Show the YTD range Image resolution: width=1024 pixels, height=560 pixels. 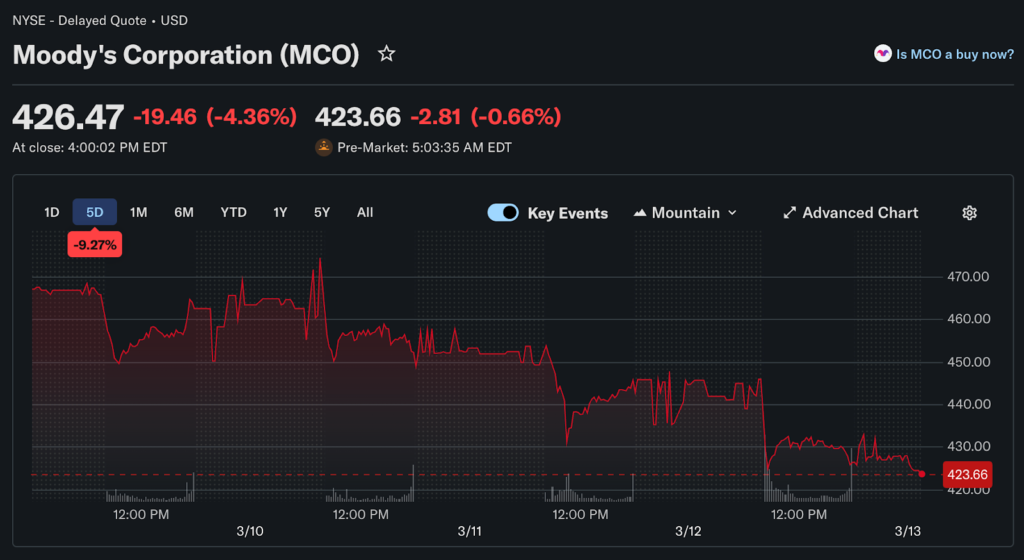click(233, 212)
